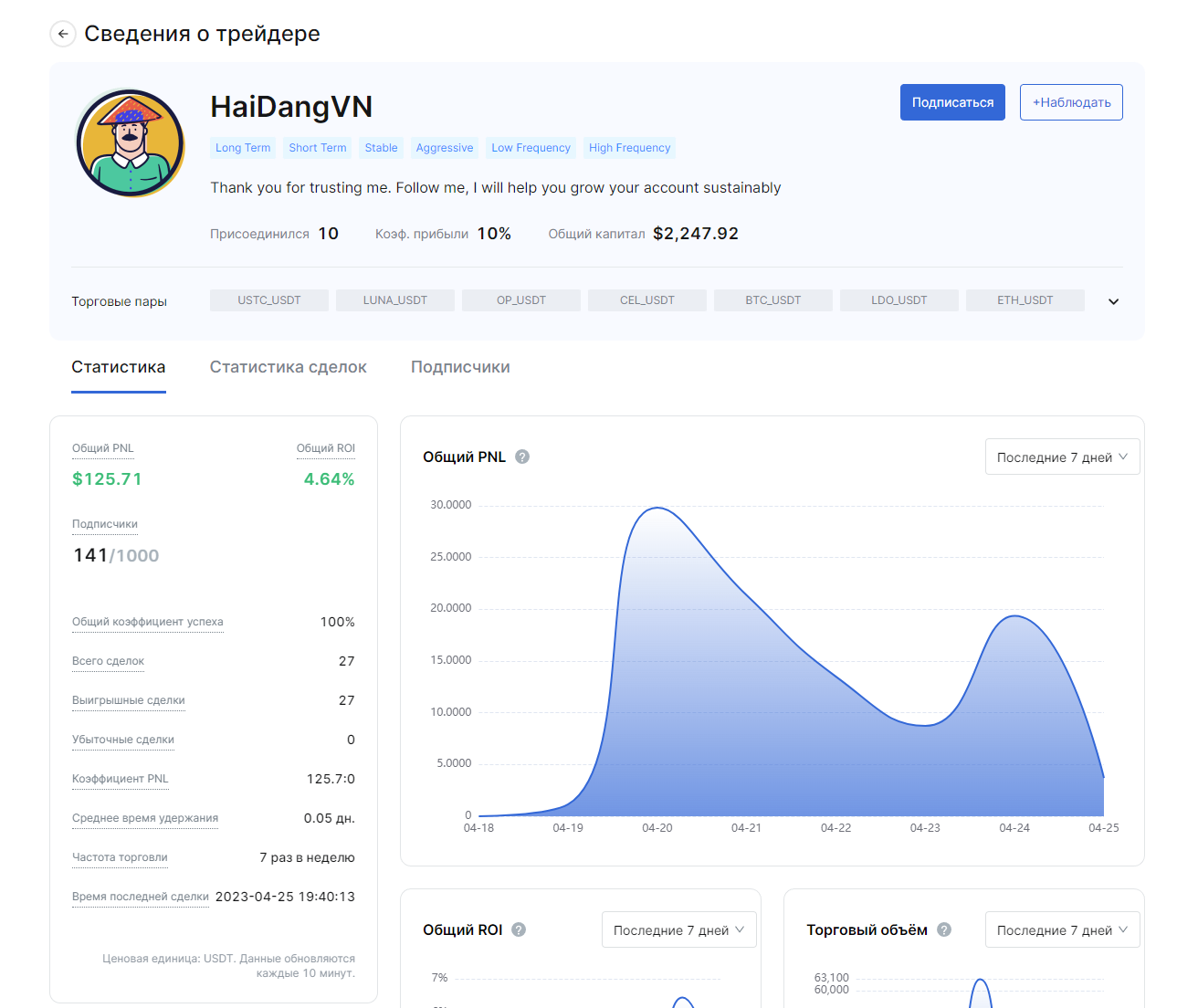Click the Коэффициент PNL label
1177x1008 pixels.
(x=121, y=779)
